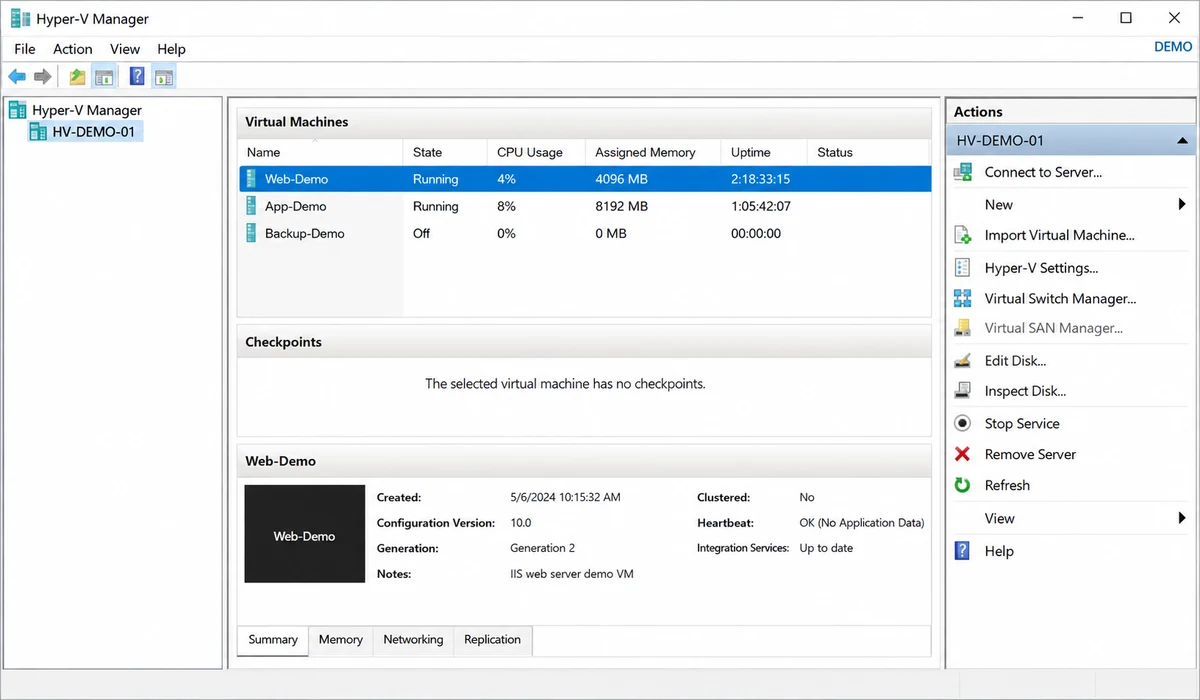
Task: Click the green Refresh icon
Action: click(x=963, y=485)
